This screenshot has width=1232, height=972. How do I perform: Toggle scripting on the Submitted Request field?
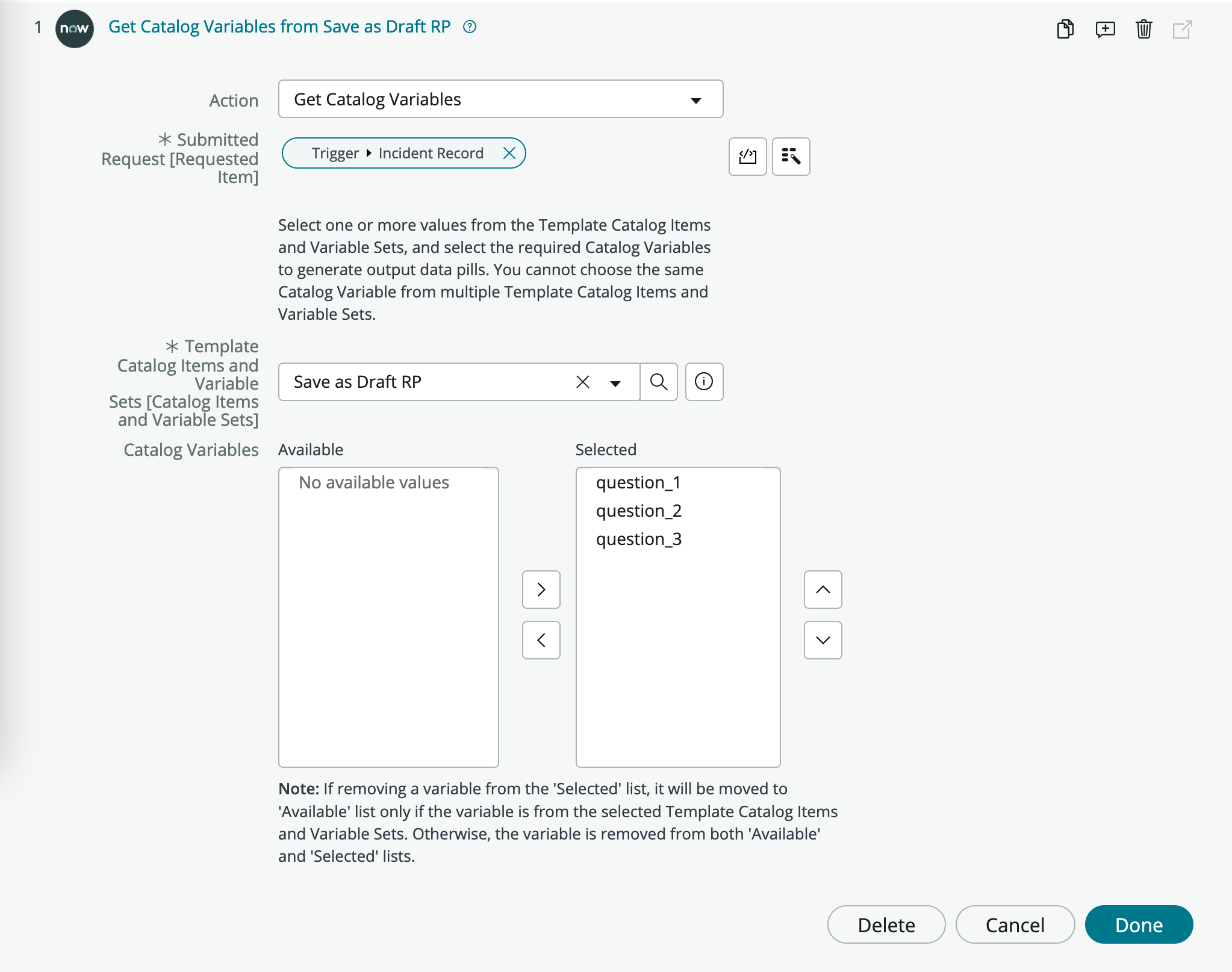747,157
